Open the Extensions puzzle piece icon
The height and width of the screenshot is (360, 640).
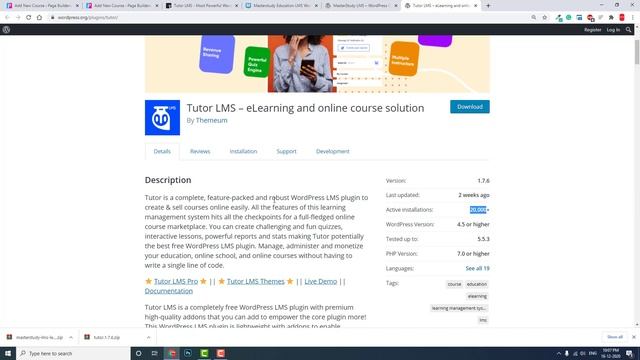611,18
